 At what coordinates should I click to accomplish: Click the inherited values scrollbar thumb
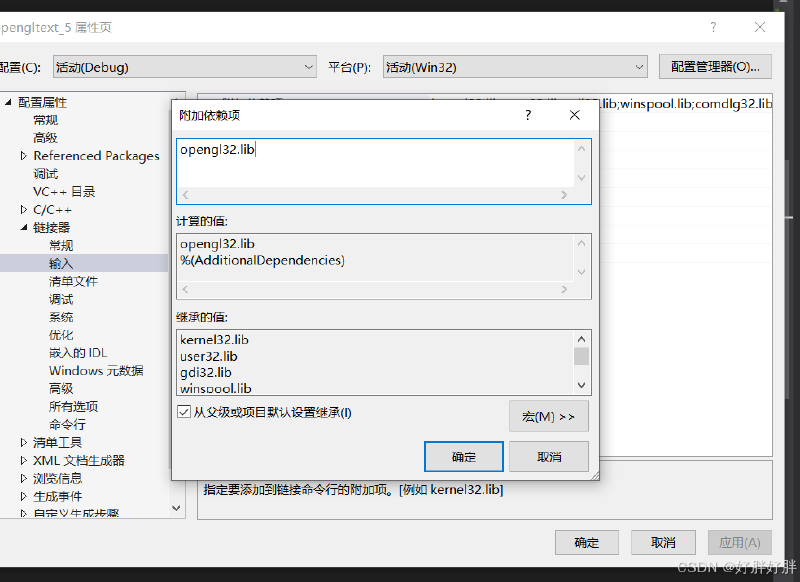[x=582, y=356]
